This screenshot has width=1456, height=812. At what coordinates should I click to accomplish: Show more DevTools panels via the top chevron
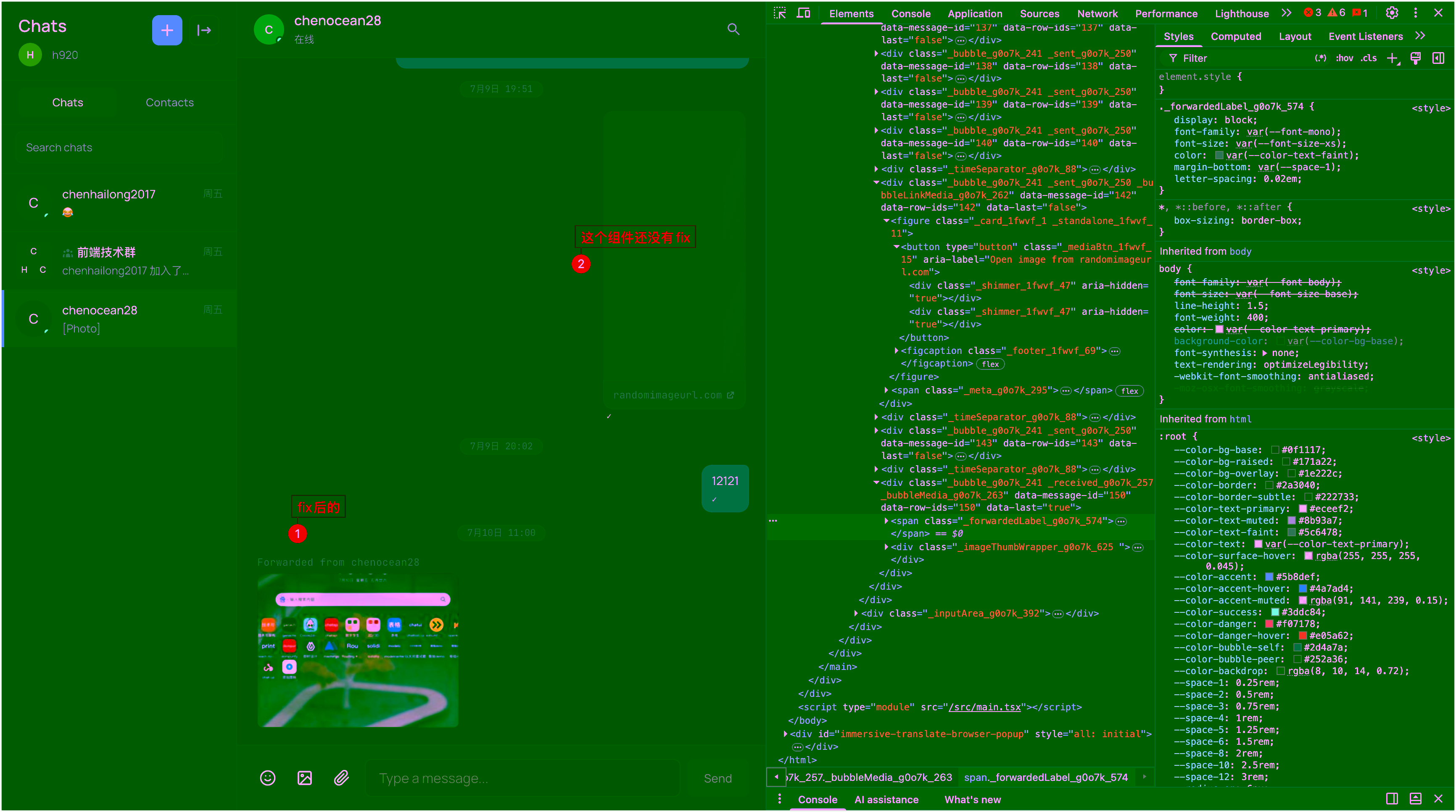click(x=1287, y=13)
